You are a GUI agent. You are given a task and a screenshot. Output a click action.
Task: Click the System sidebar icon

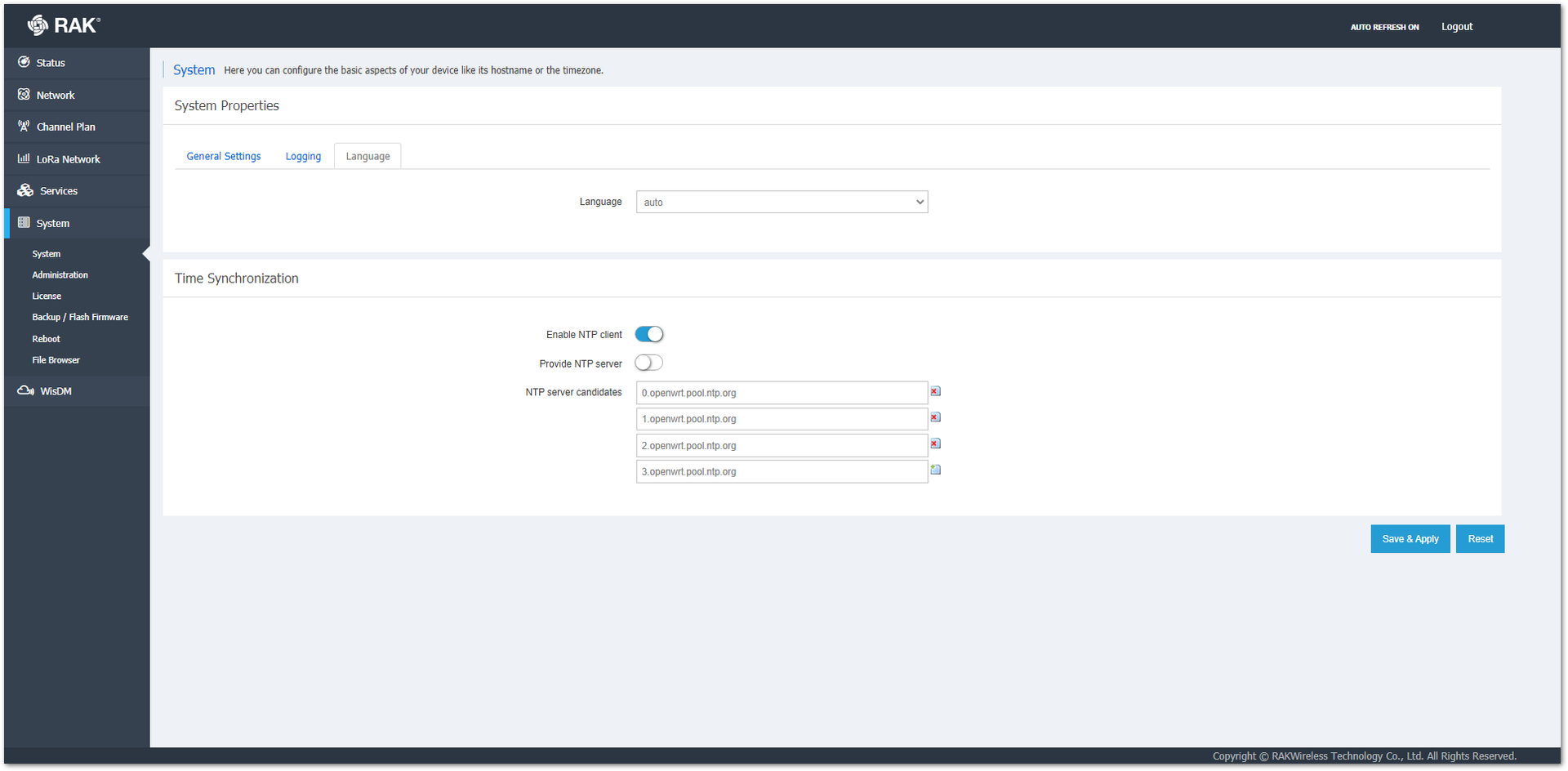coord(24,223)
